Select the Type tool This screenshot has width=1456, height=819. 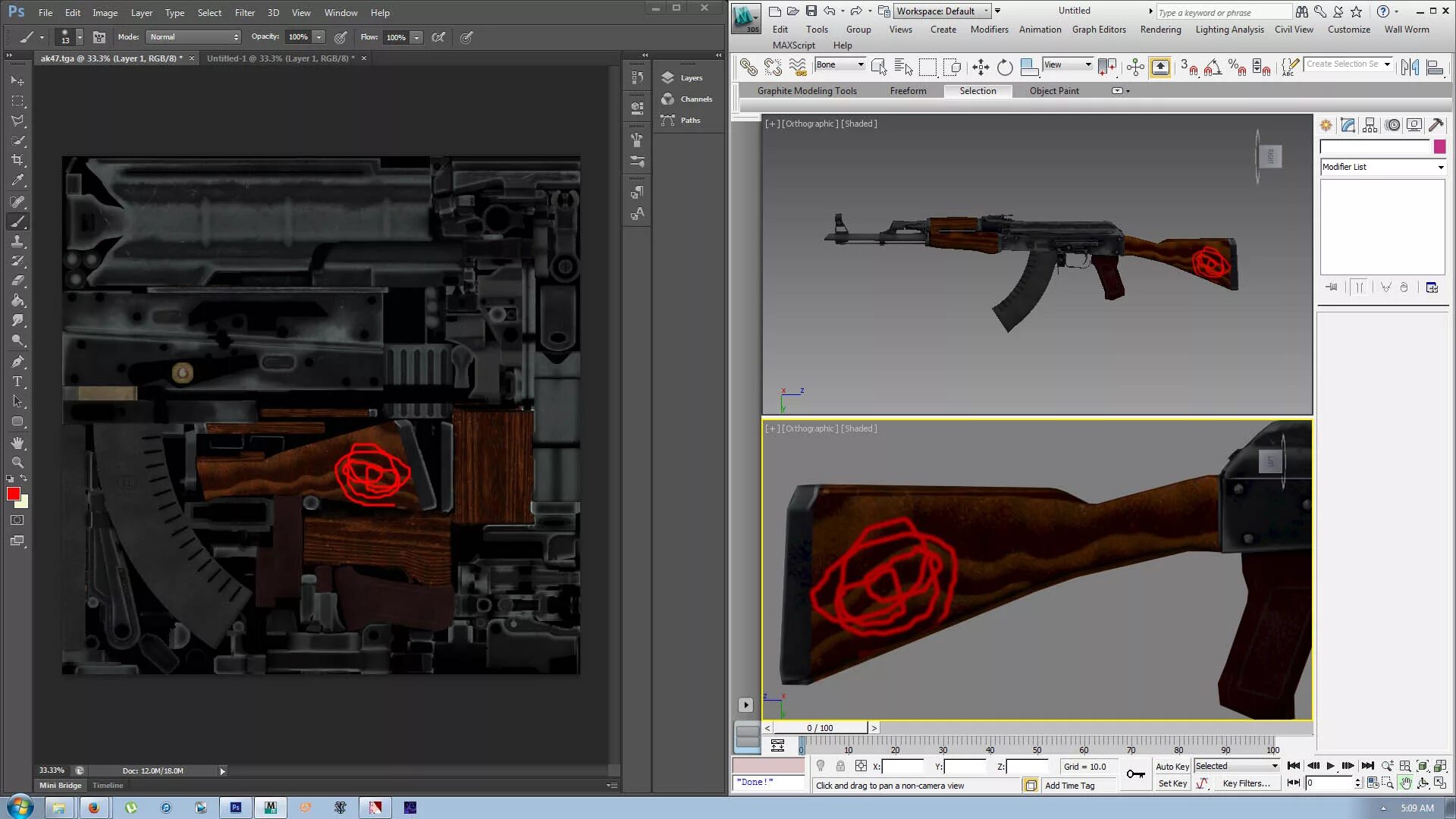pos(17,381)
